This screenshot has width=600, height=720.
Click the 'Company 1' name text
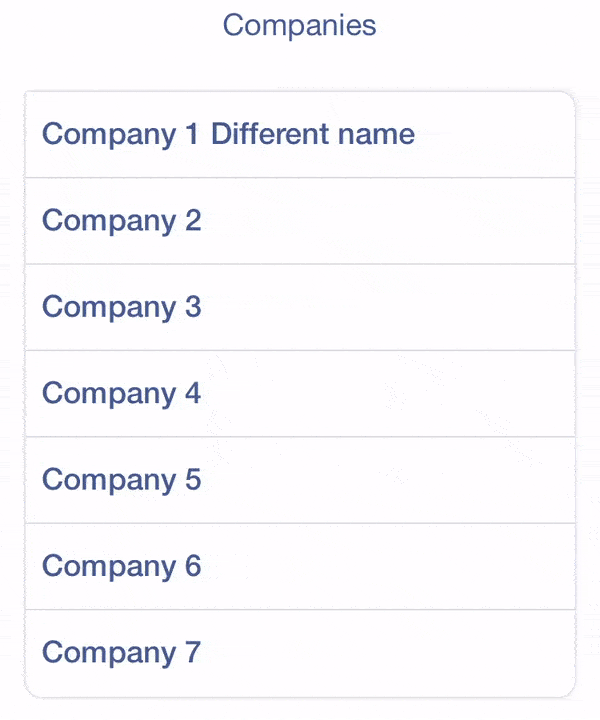coord(121,134)
